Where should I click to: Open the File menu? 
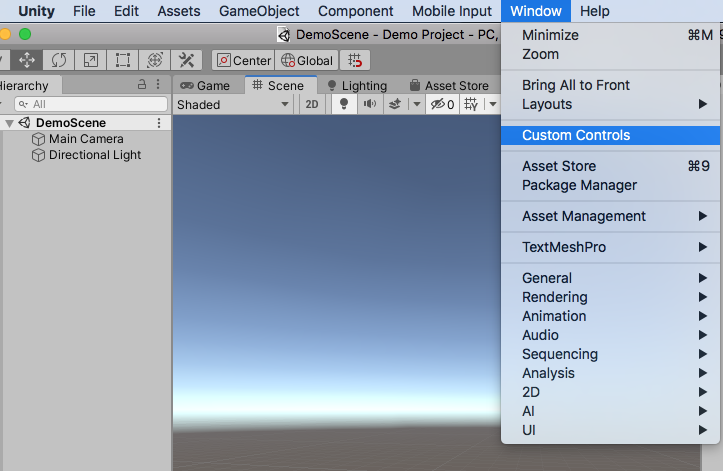pyautogui.click(x=84, y=11)
